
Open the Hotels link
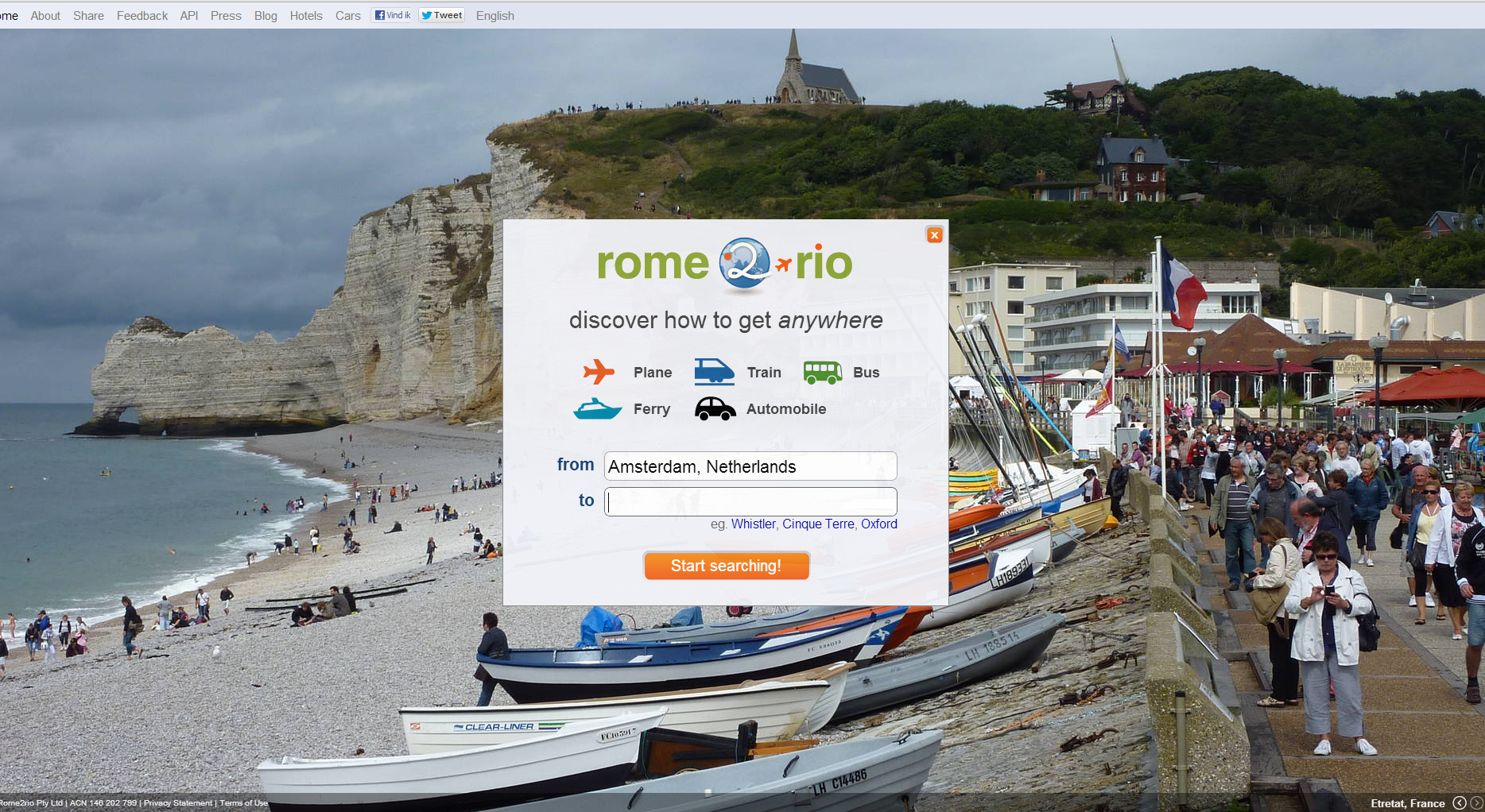point(306,16)
